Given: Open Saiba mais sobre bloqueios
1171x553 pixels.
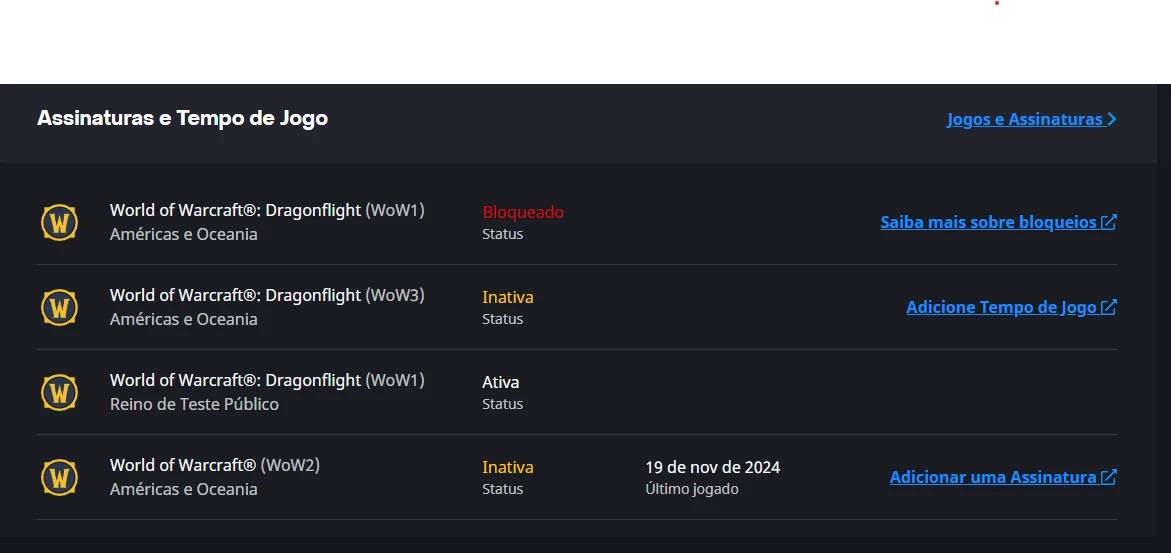Looking at the screenshot, I should [988, 222].
